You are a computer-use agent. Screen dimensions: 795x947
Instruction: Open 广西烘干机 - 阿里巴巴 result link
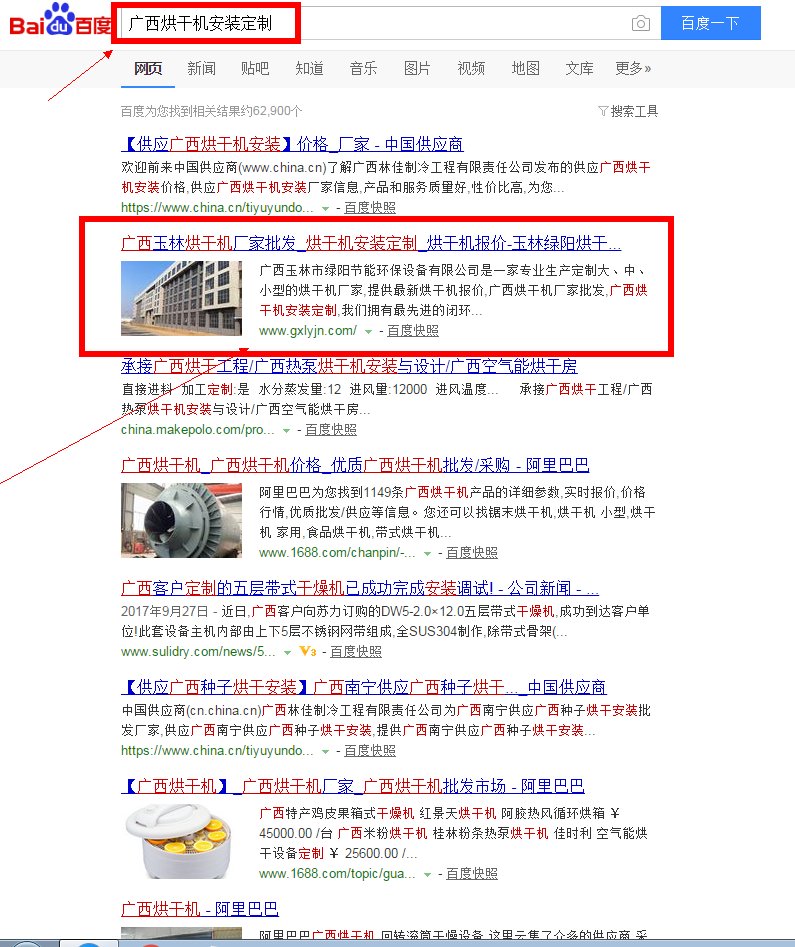pos(200,909)
